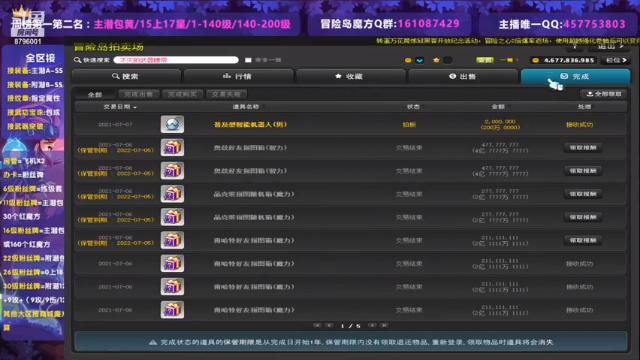The image size is (640, 360).
Task: Jump to last page arrow
Action: coord(384,325)
